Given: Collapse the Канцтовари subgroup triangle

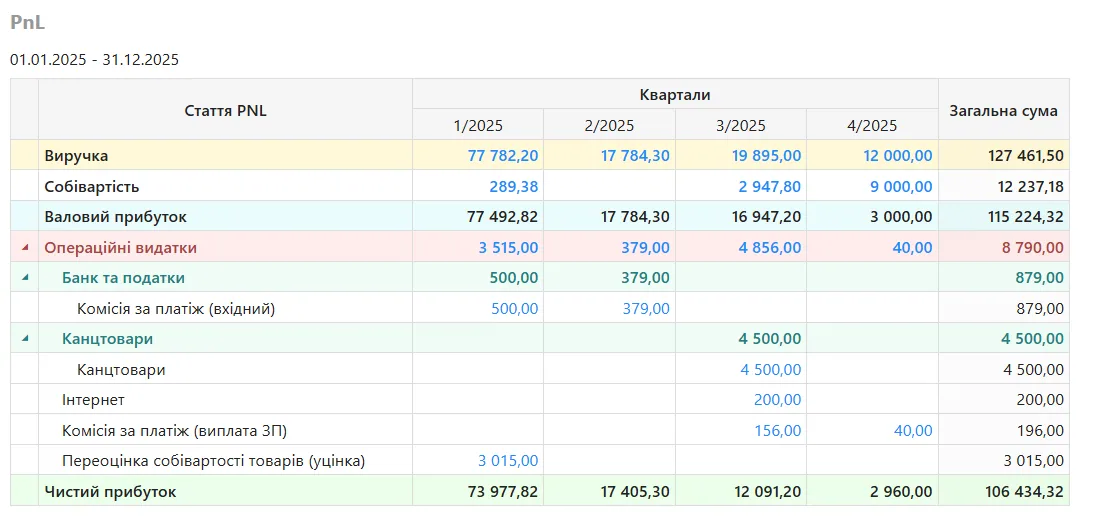Looking at the screenshot, I should [24, 339].
